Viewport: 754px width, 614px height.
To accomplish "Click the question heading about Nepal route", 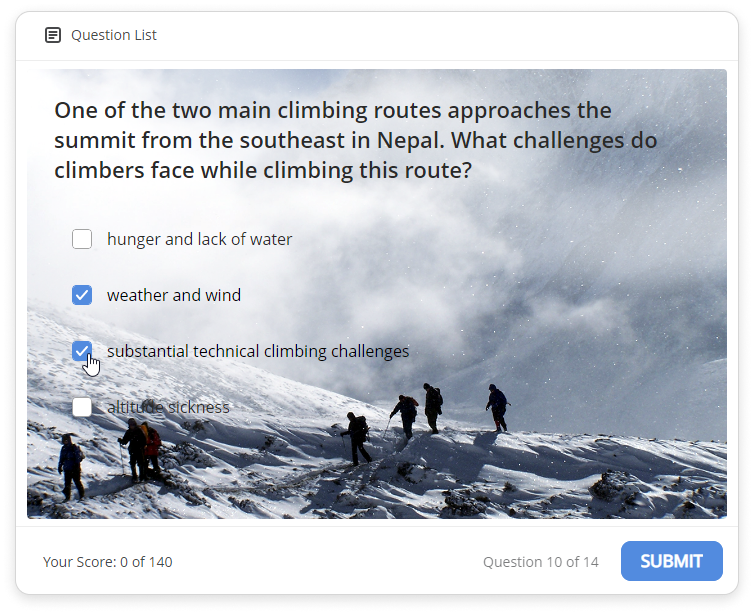I will [356, 140].
